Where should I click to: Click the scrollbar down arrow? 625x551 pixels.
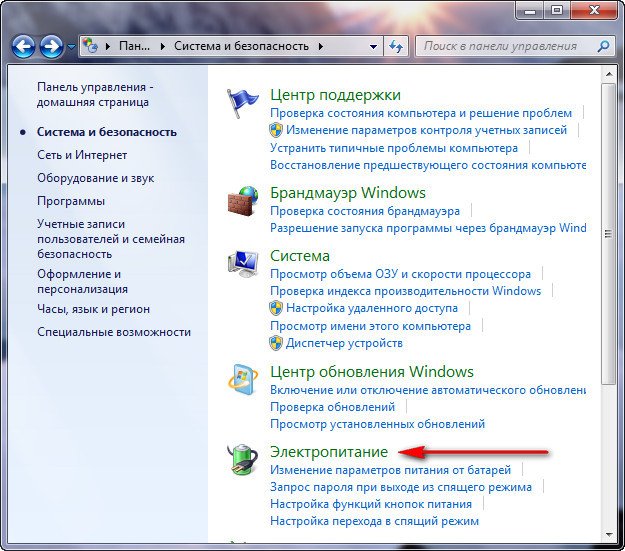(609, 534)
